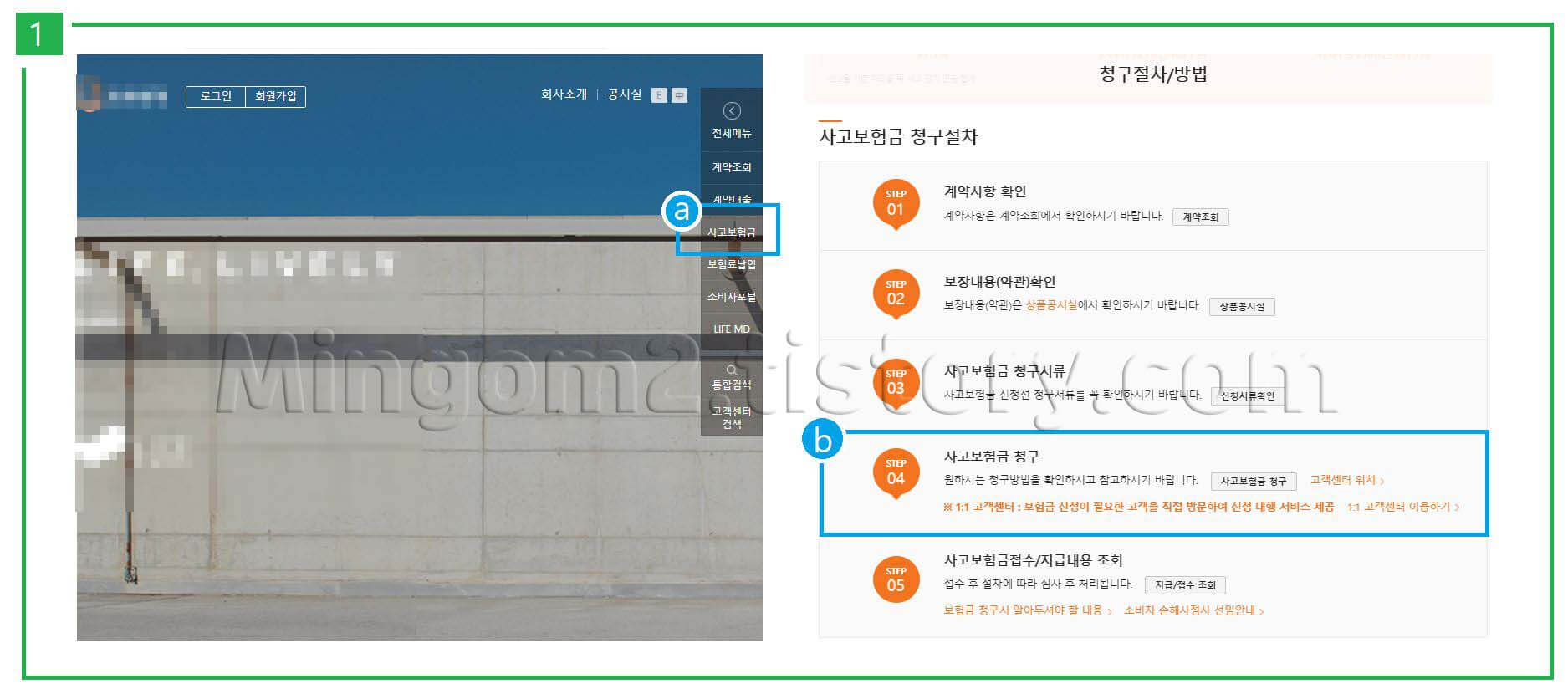
Task: Click the 로그인 login button
Action: click(x=216, y=97)
